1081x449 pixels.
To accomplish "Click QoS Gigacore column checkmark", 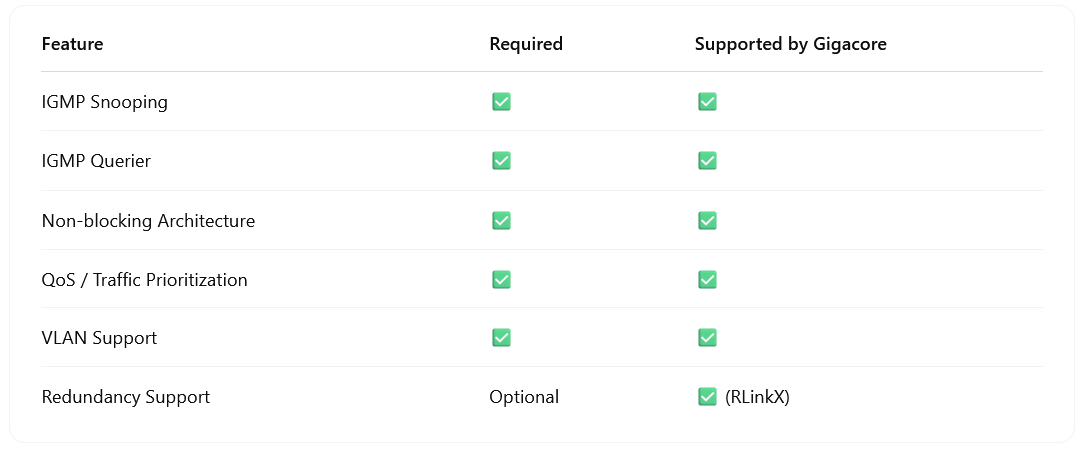I will 707,279.
